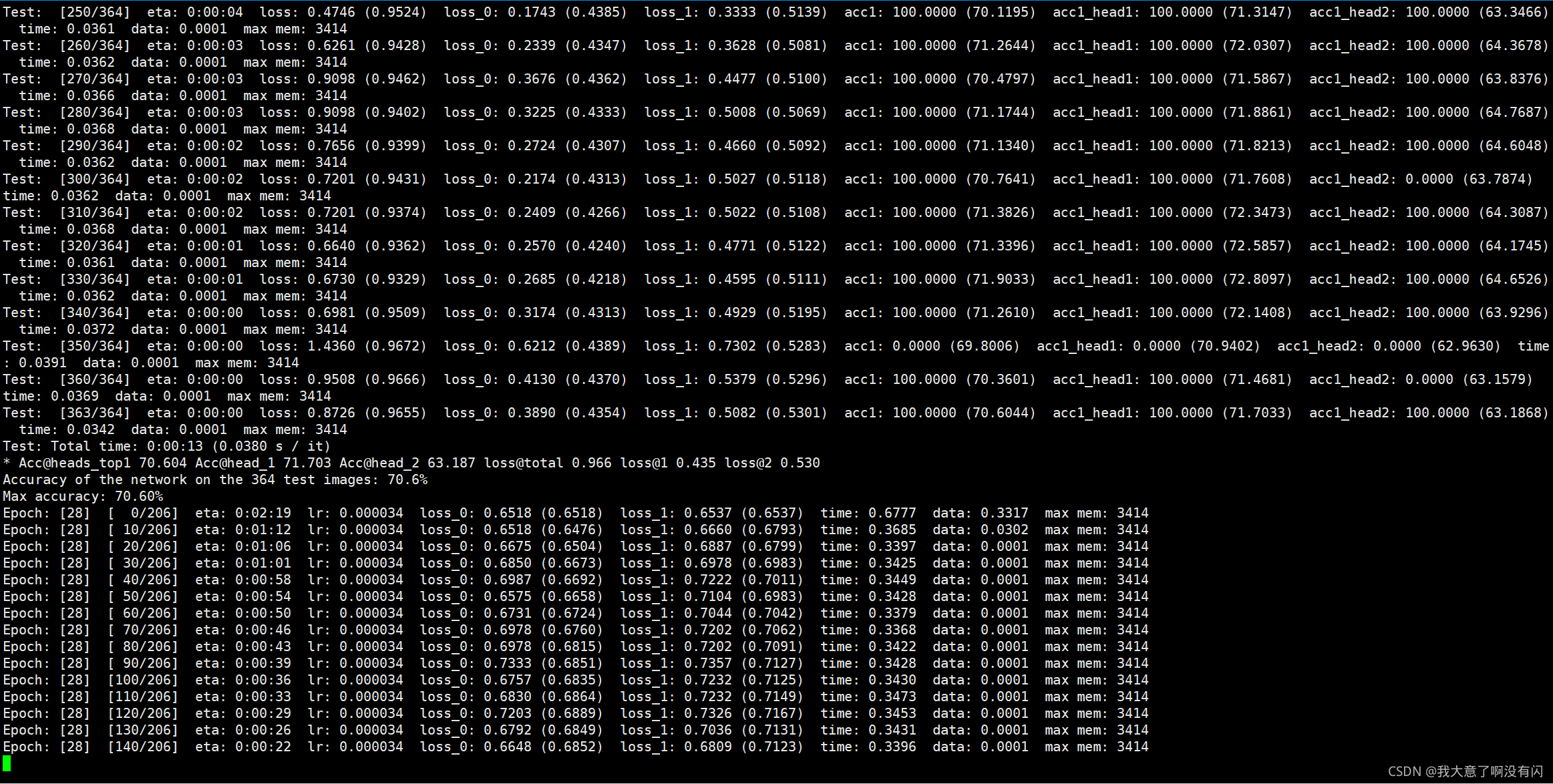Click the 'Test: [260/364]' line prefix

[67, 45]
